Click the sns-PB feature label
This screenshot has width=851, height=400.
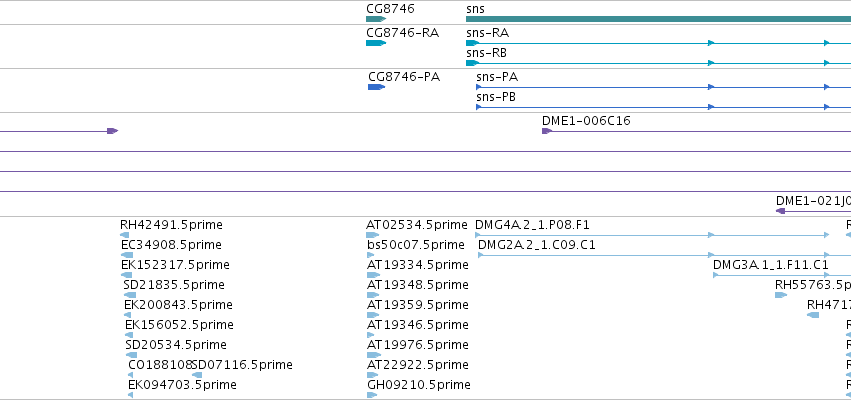tap(496, 97)
